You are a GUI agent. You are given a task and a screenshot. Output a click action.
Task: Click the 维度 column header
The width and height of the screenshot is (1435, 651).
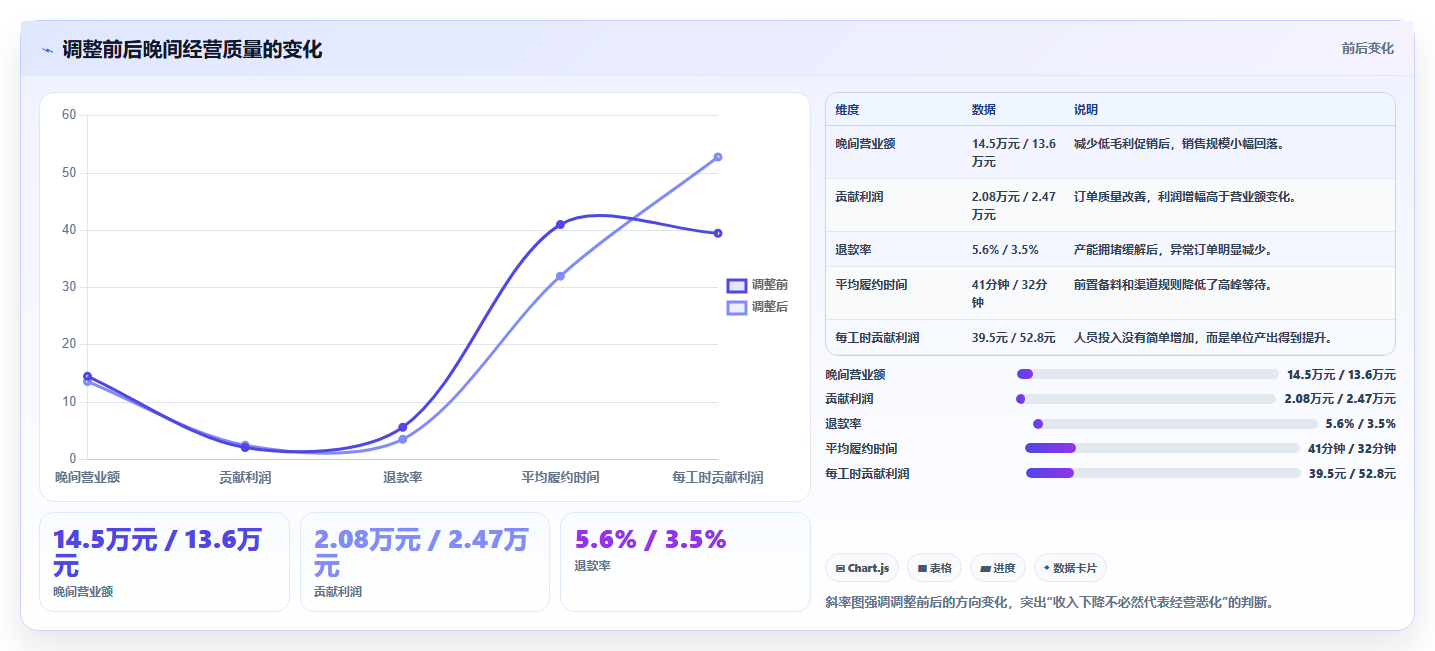point(848,110)
